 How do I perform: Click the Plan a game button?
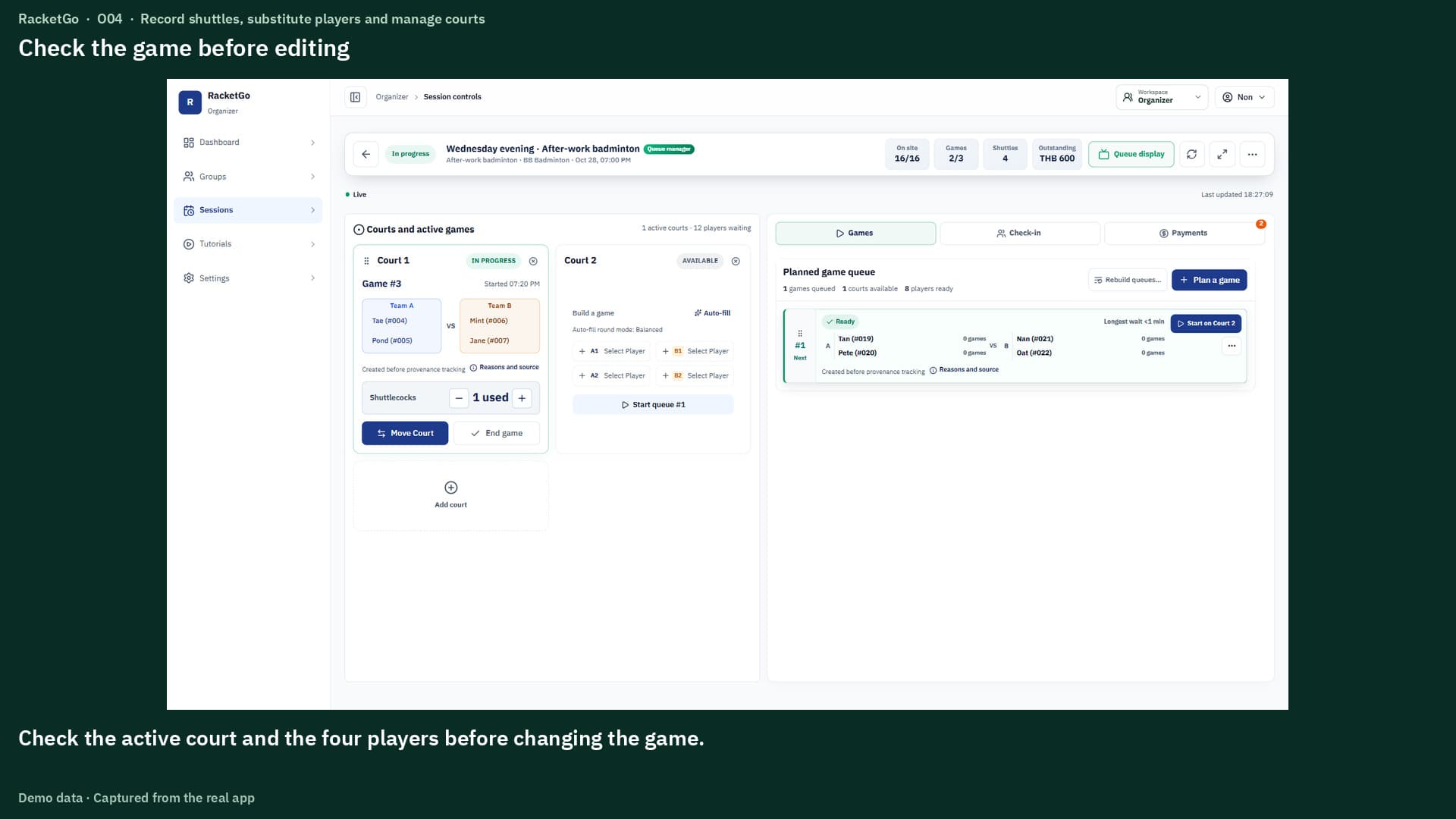coord(1209,280)
